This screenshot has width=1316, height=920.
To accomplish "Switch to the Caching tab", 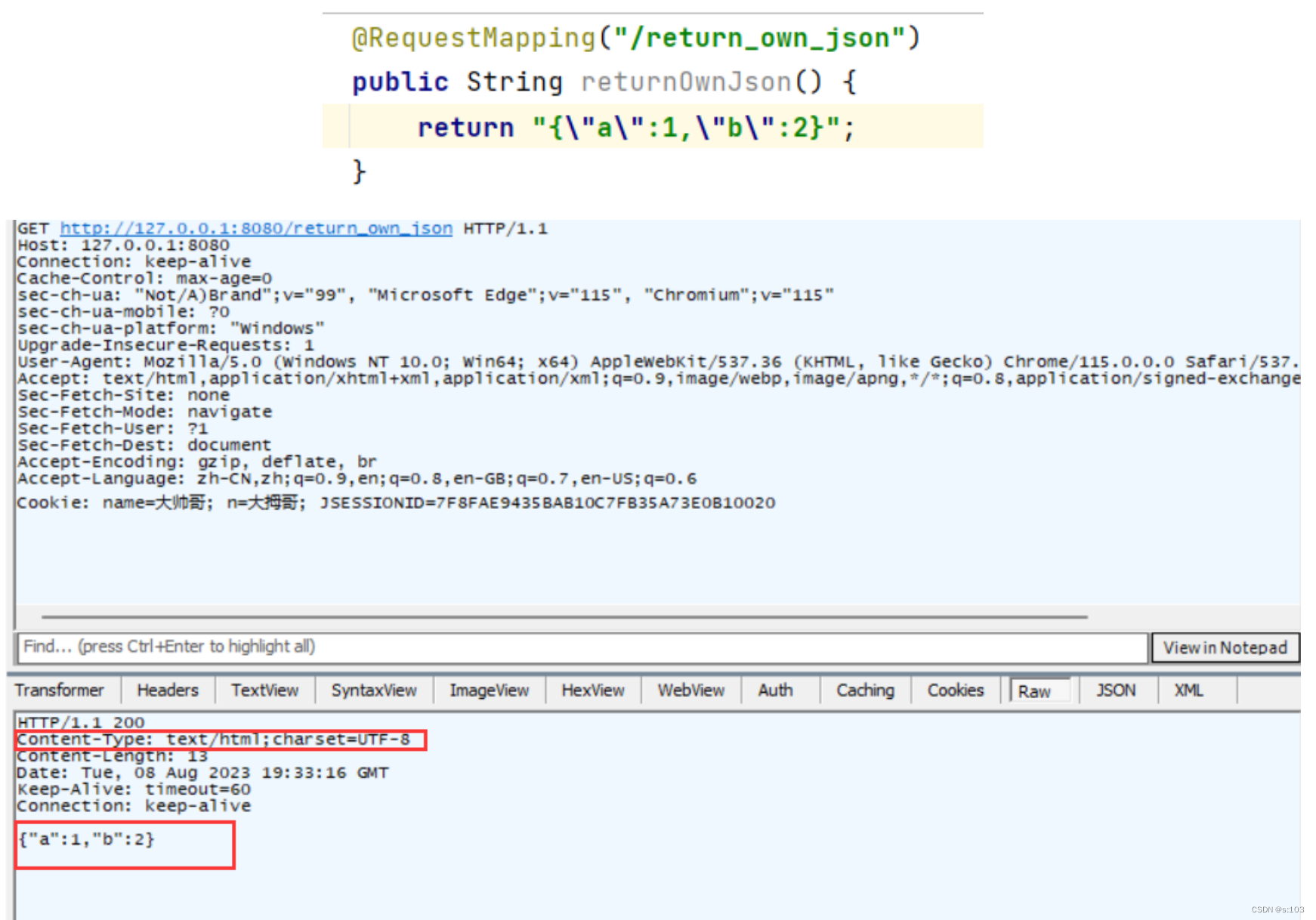I will pos(865,690).
